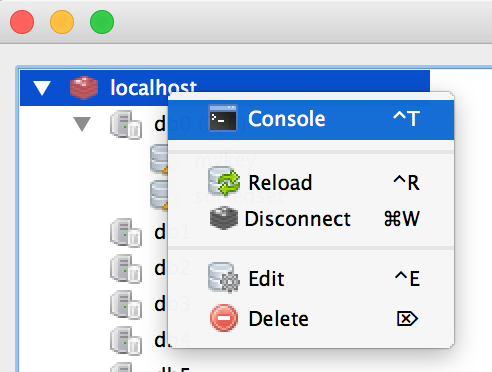Viewport: 492px width, 372px height.
Task: Collapse the localhost connection tree
Action: point(42,88)
